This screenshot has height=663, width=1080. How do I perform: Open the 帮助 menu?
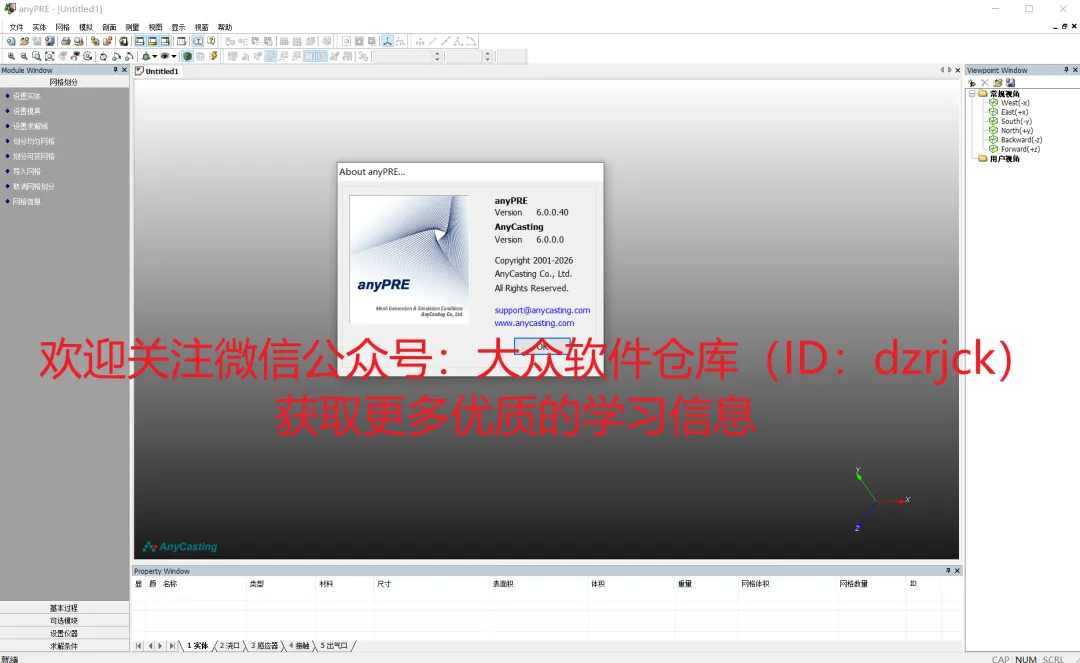[x=225, y=28]
